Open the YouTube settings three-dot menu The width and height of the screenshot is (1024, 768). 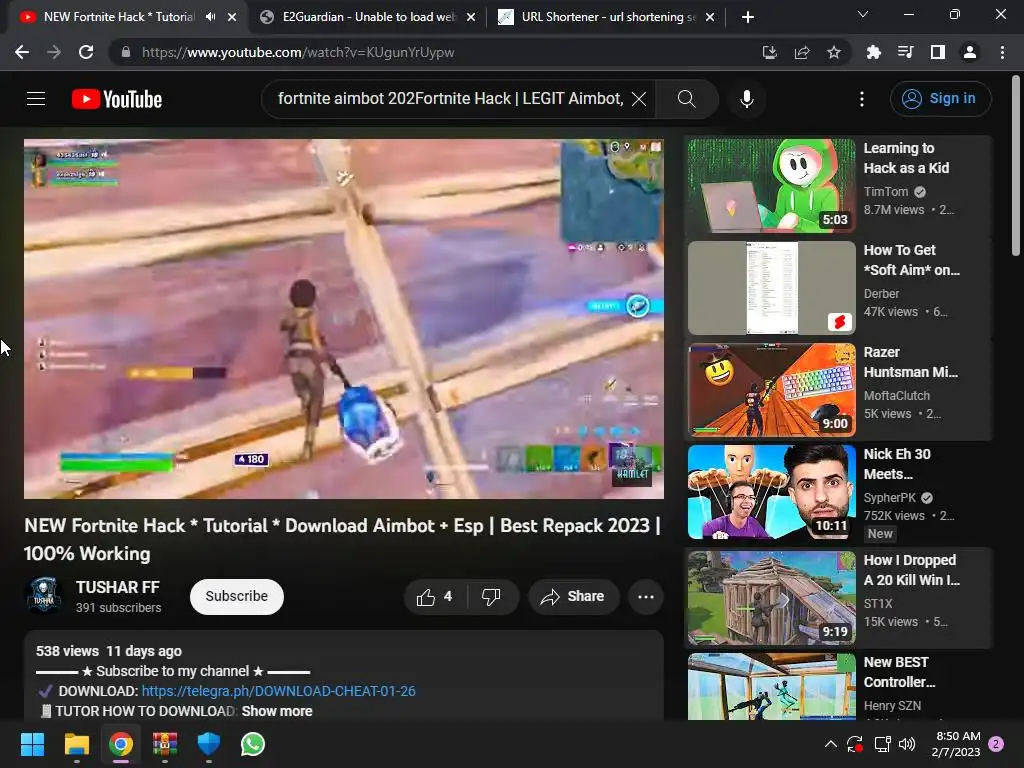[x=861, y=99]
